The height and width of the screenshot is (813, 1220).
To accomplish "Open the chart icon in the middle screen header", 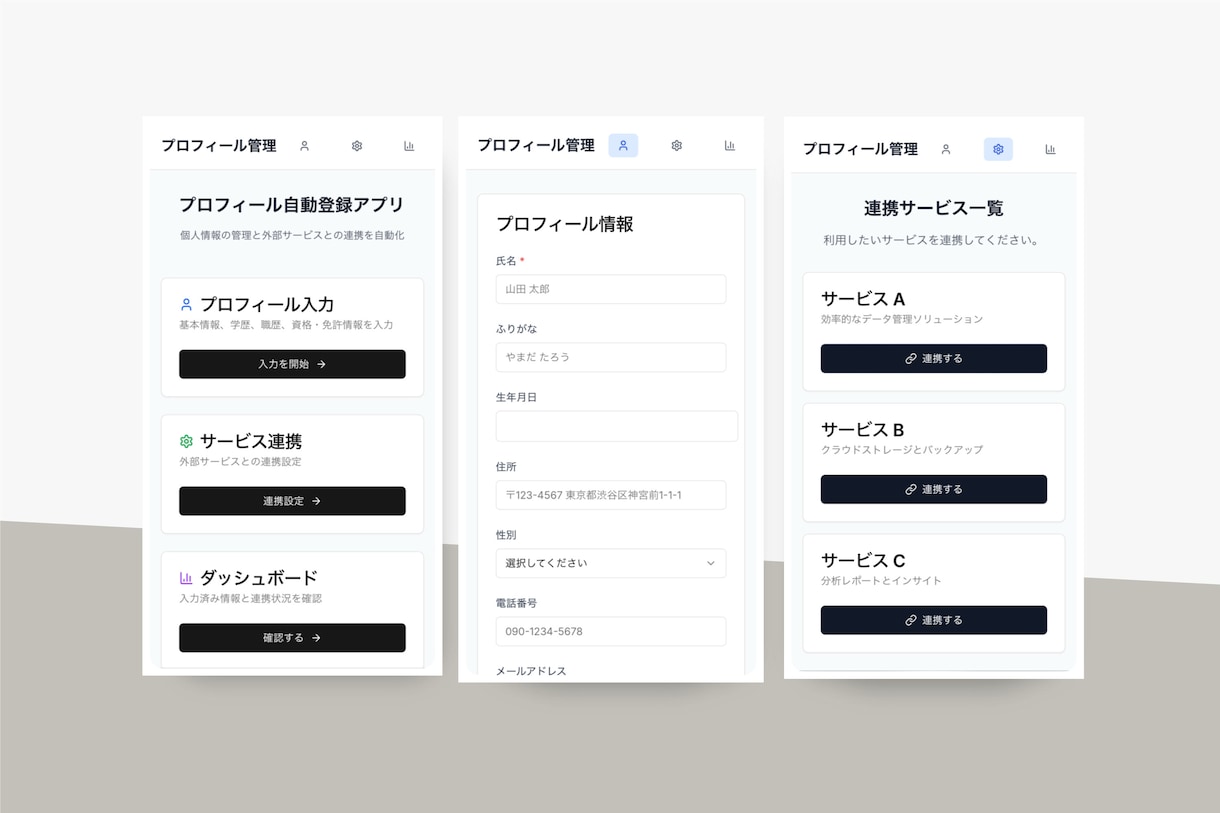I will [730, 145].
